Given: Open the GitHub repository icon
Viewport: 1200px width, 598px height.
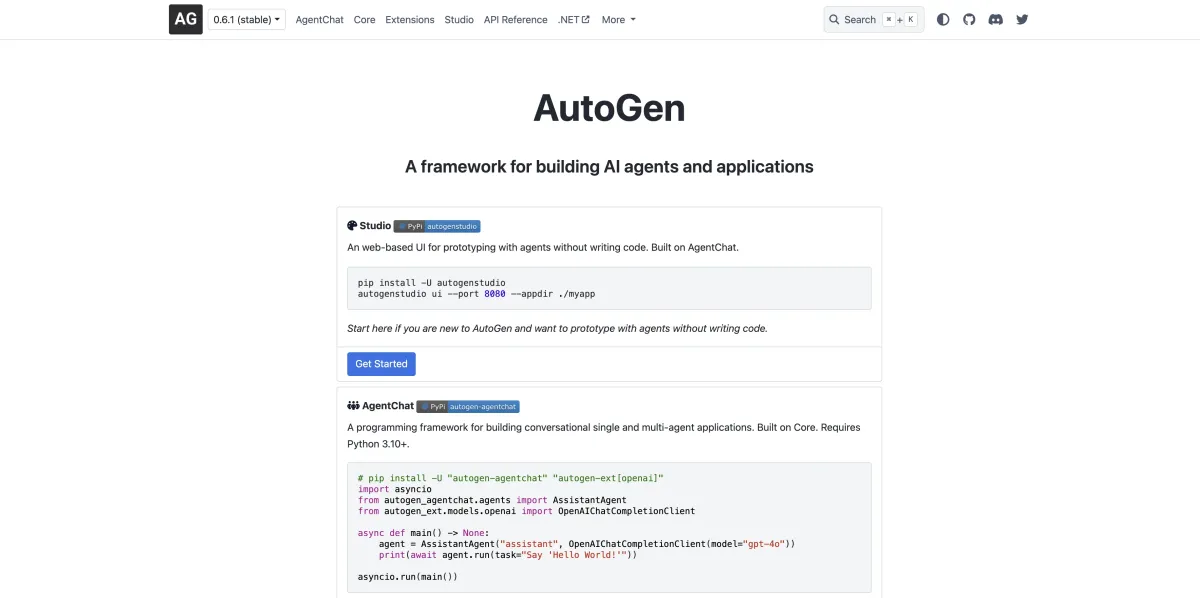Looking at the screenshot, I should tap(969, 19).
